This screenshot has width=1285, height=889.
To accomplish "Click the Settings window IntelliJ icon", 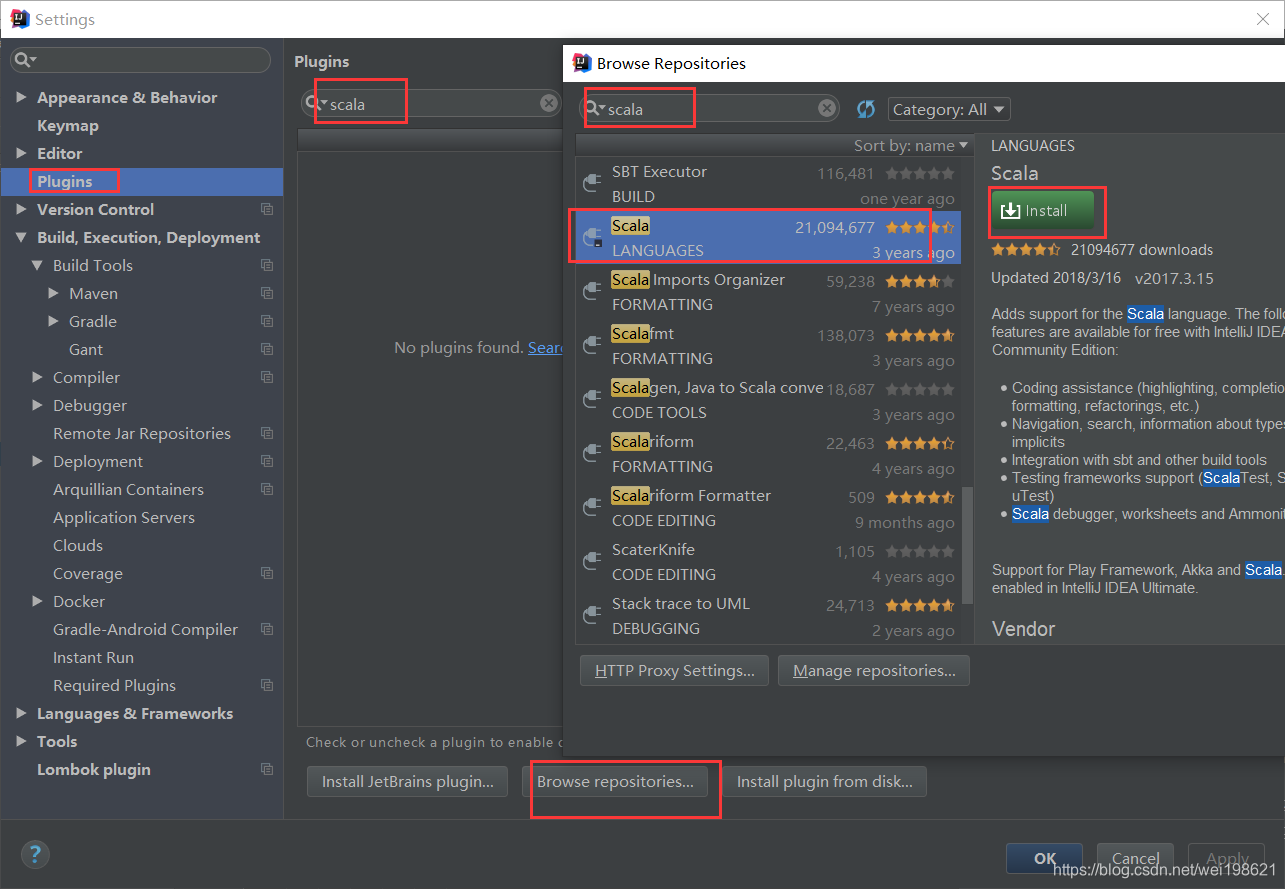I will (19, 18).
